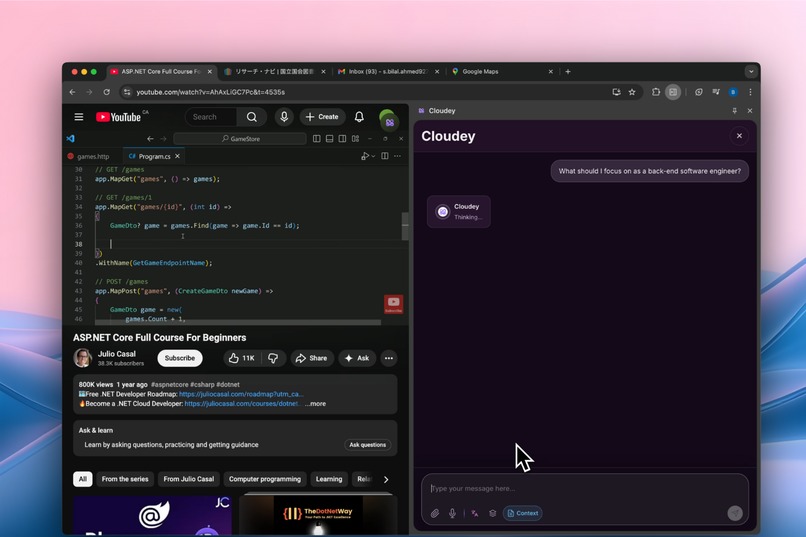This screenshot has width=806, height=537.
Task: Open Julio Casal channel avatar
Action: [82, 358]
